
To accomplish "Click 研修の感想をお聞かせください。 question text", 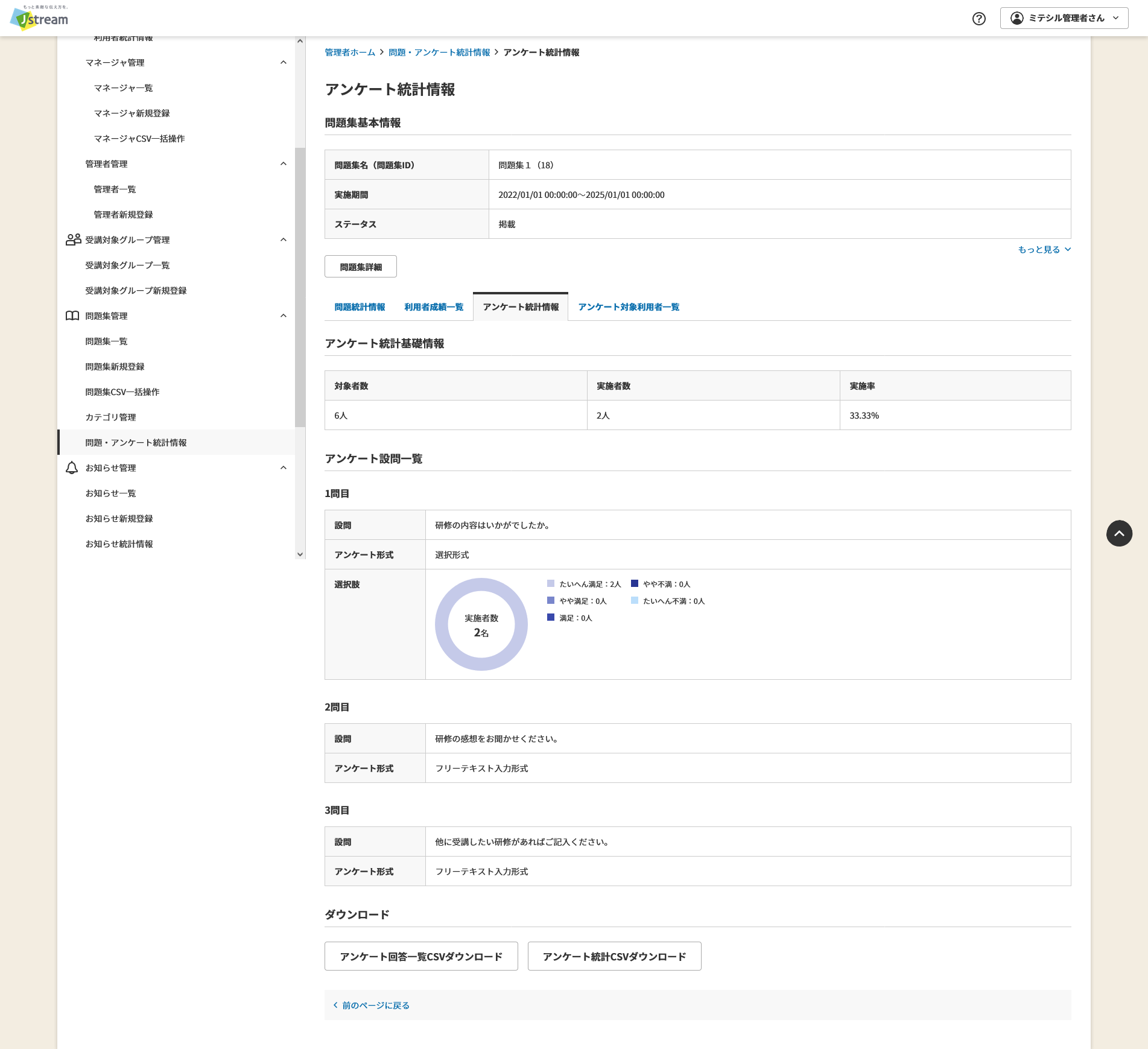I will coord(497,738).
